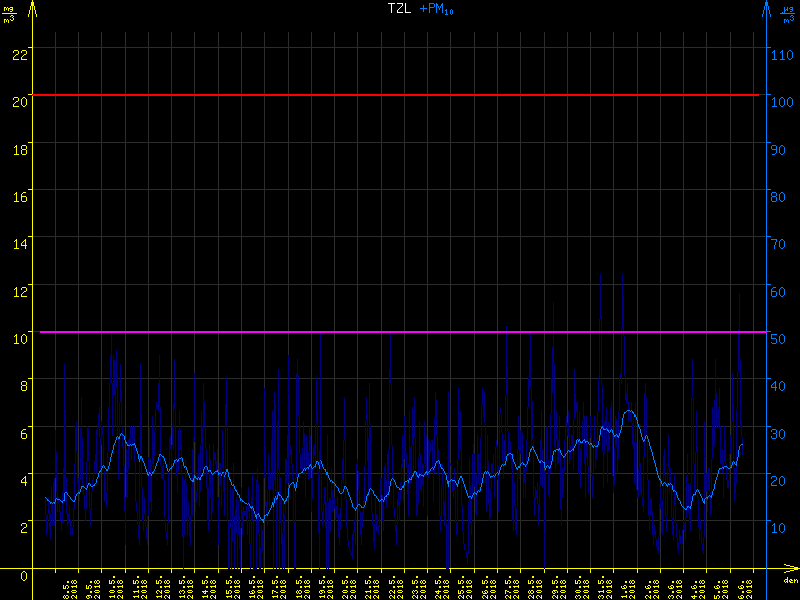Click the TZL station title
The height and width of the screenshot is (600, 800).
(x=399, y=9)
